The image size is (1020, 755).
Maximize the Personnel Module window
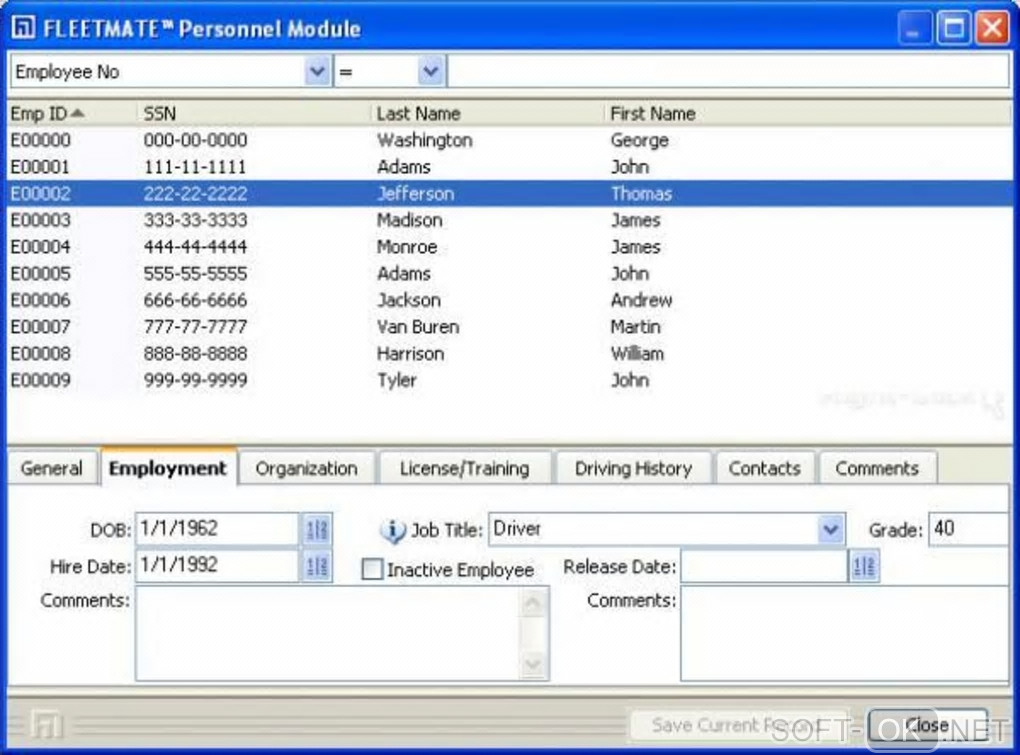954,29
